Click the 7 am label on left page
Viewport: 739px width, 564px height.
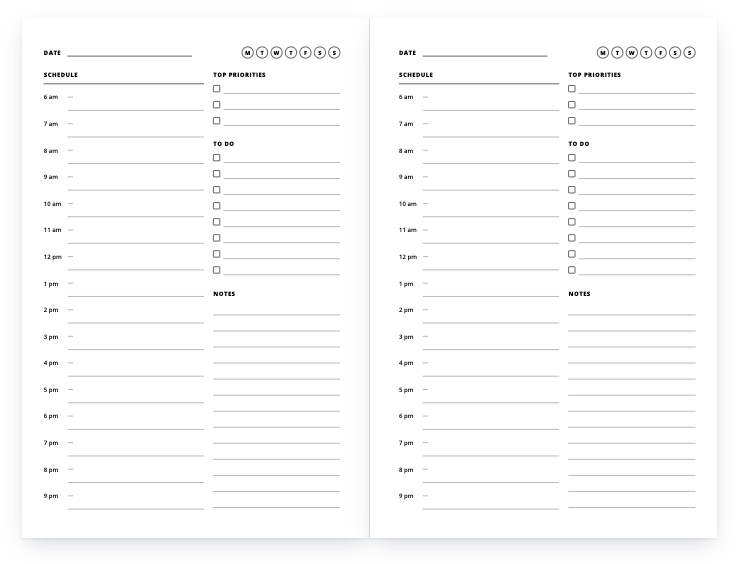[51, 124]
